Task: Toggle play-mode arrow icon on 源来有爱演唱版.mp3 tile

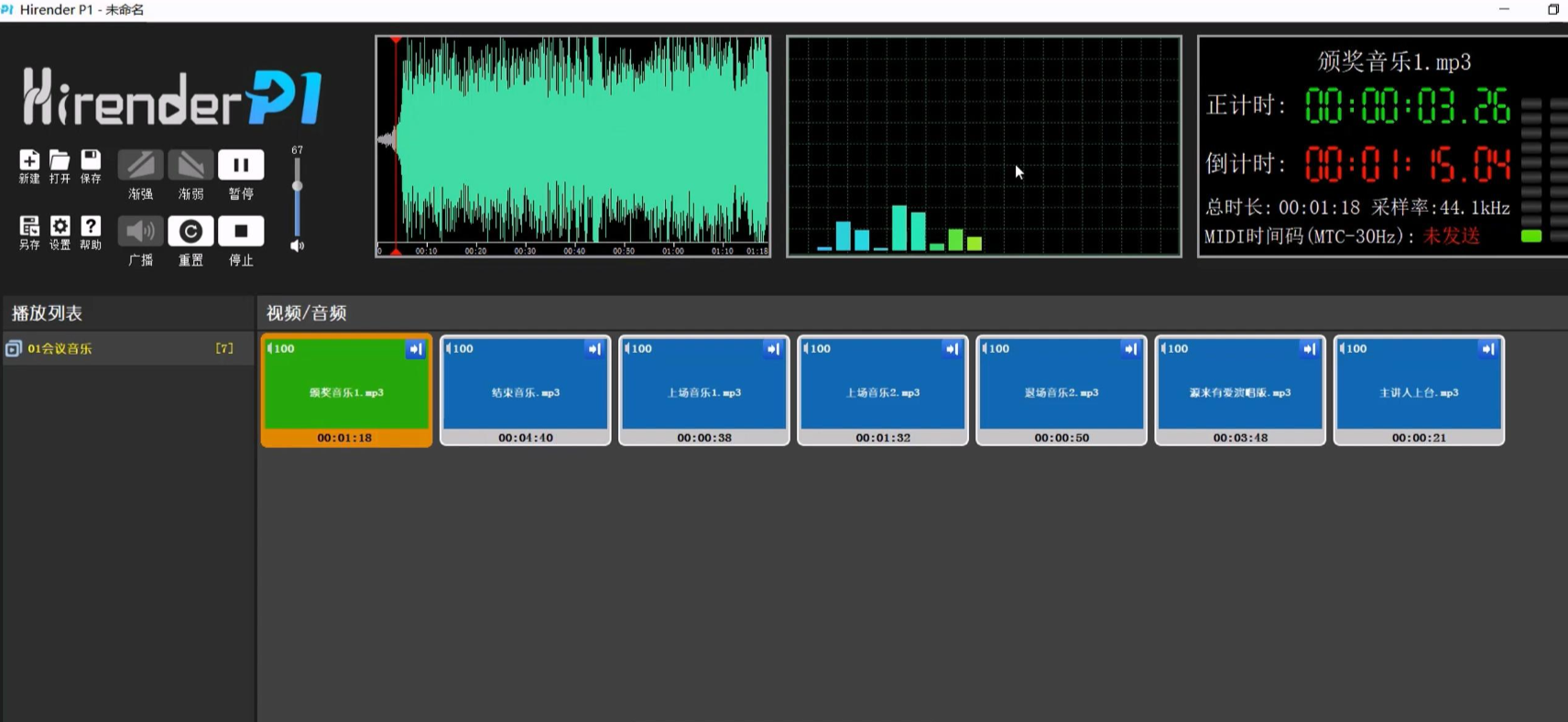Action: [1309, 349]
